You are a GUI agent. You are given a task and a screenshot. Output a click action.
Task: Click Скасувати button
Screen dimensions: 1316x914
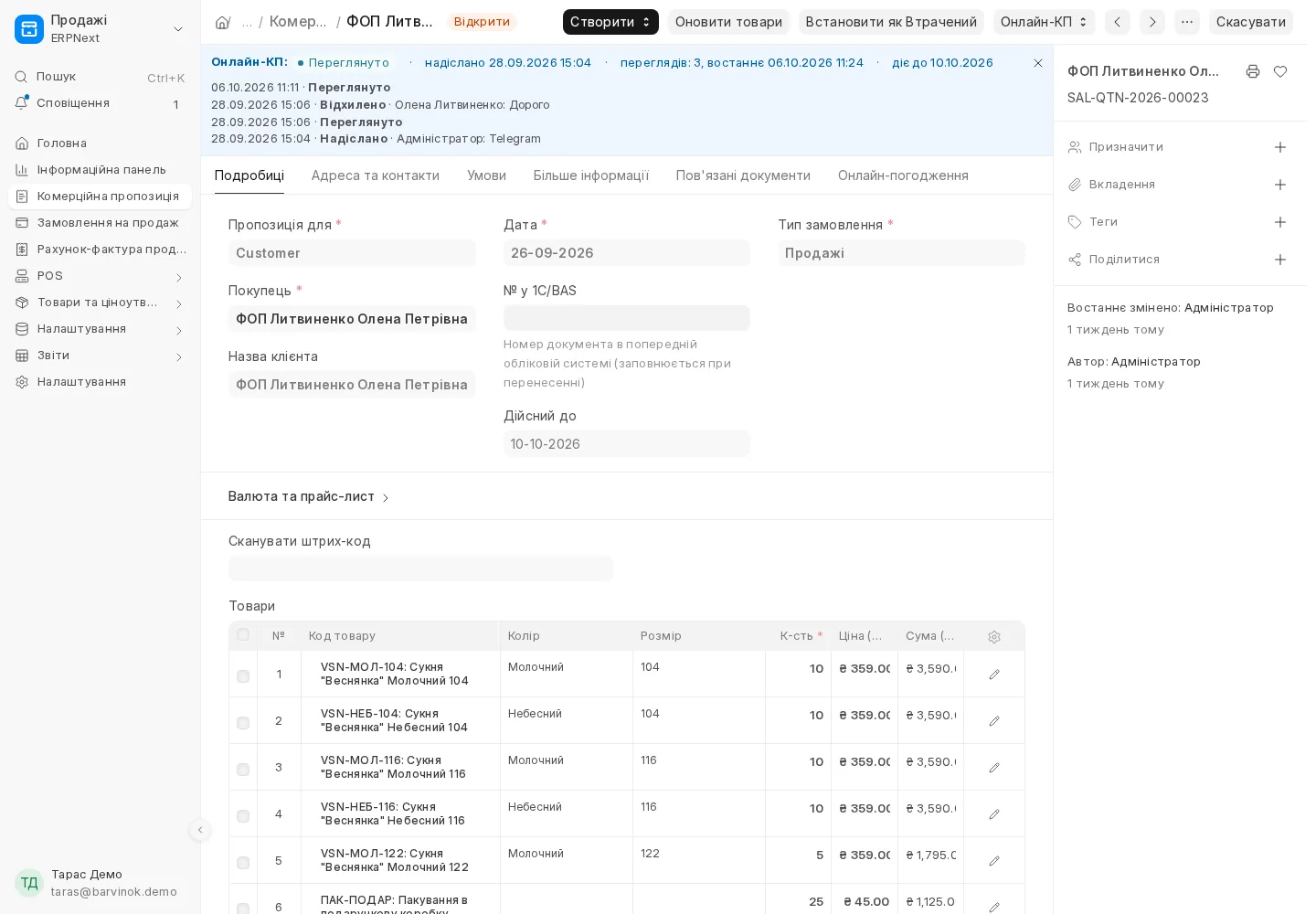(x=1251, y=22)
